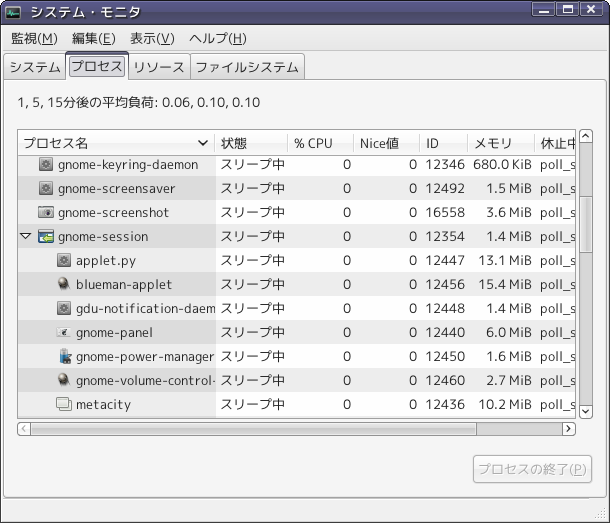Viewport: 610px width, 523px height.
Task: Select the gnome-keyring-daemon row name
Action: (128, 165)
